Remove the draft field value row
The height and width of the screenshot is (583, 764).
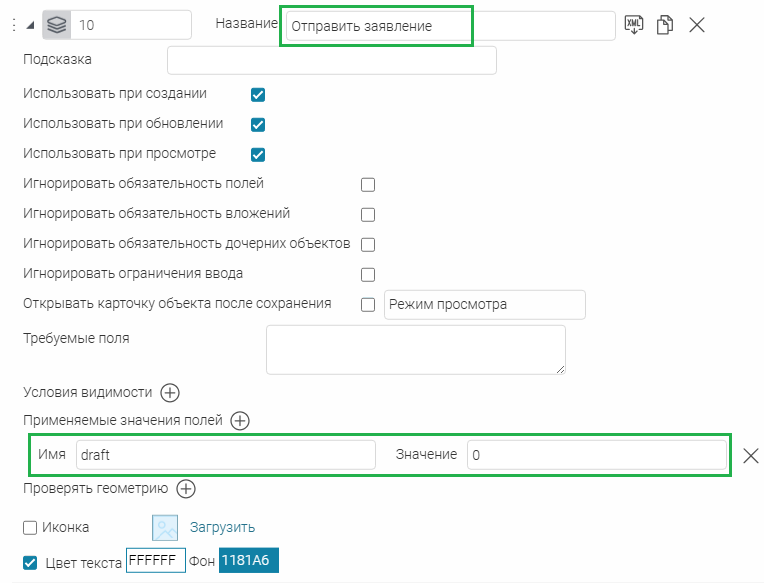tap(751, 455)
